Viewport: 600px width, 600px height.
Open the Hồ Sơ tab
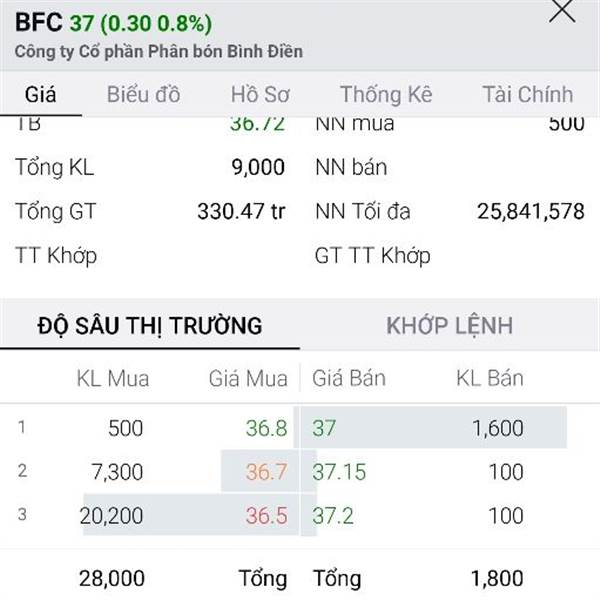pyautogui.click(x=260, y=95)
